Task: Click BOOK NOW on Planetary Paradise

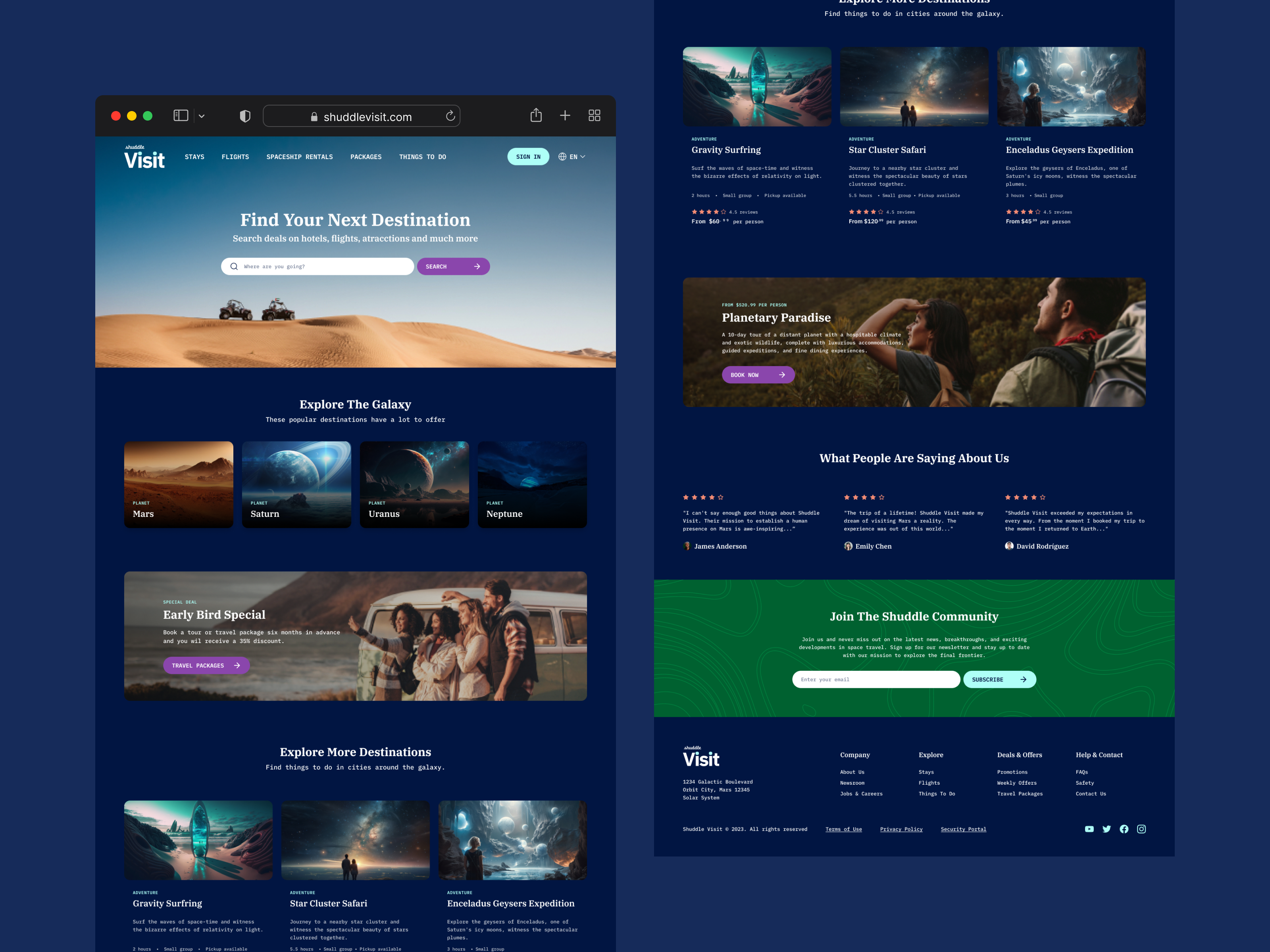Action: point(758,374)
